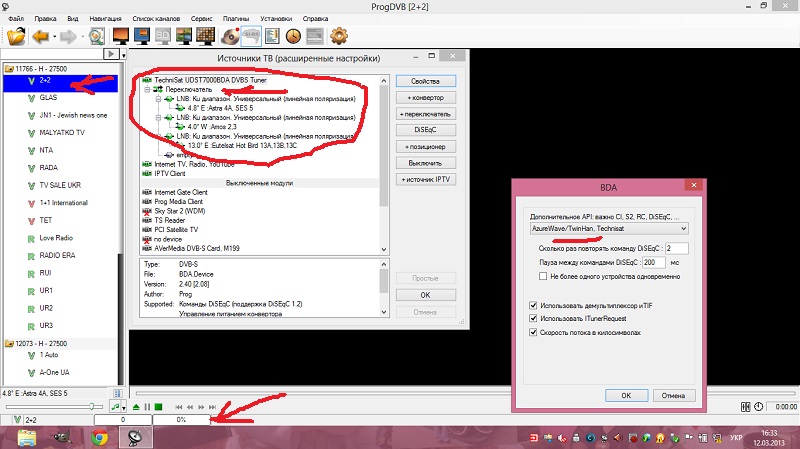Click the disc record icon in toolbar
Image resolution: width=800 pixels, height=449 pixels.
[x=229, y=38]
